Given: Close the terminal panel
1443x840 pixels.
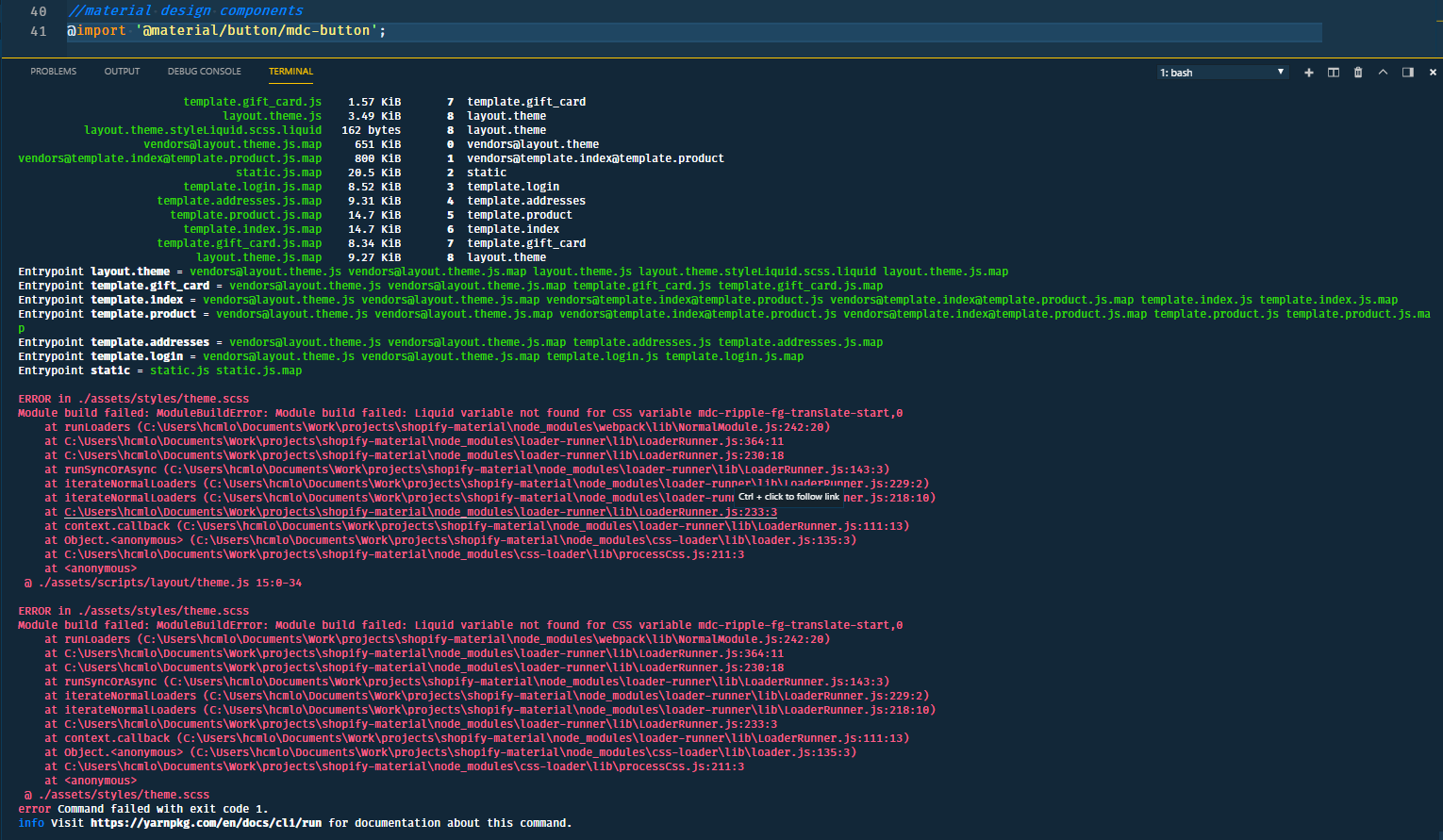Looking at the screenshot, I should (1433, 73).
